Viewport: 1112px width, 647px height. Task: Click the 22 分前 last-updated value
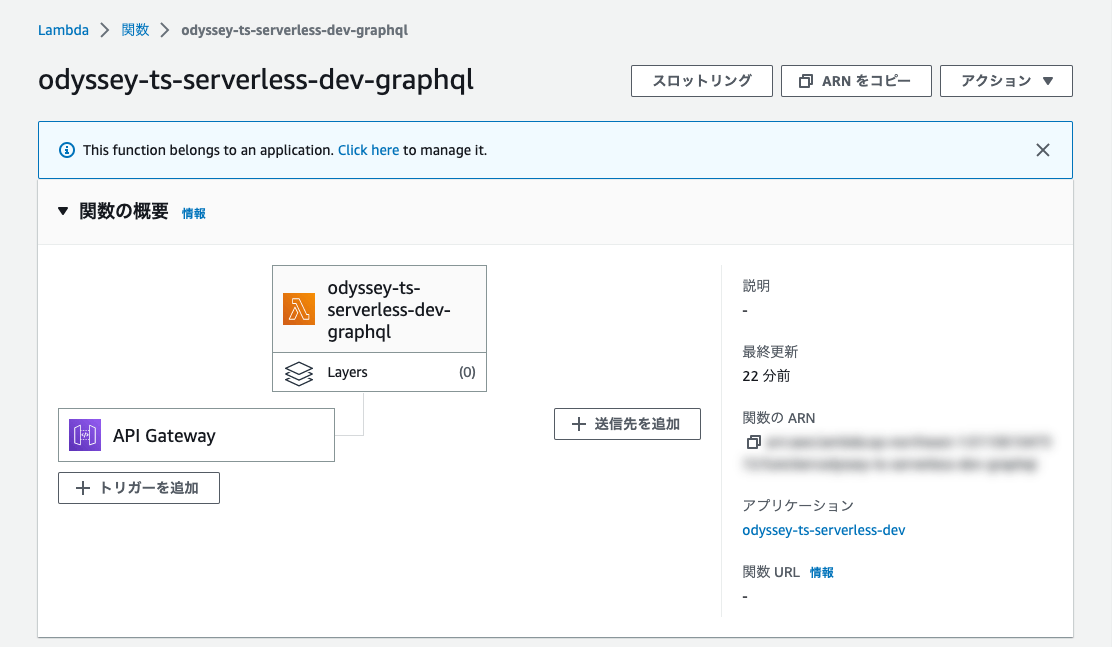coord(766,376)
